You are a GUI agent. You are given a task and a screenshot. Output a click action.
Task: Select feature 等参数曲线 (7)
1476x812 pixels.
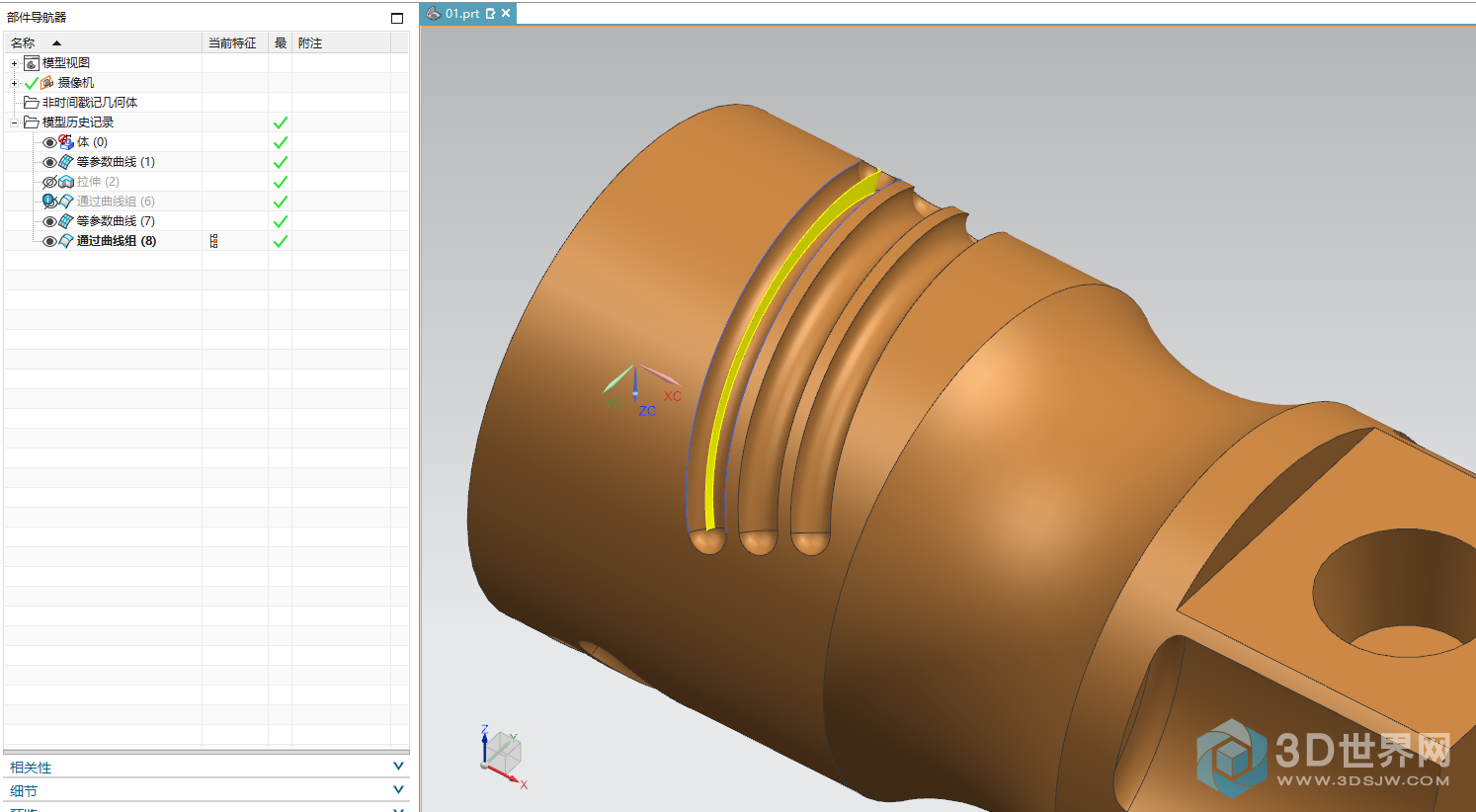coord(116,221)
